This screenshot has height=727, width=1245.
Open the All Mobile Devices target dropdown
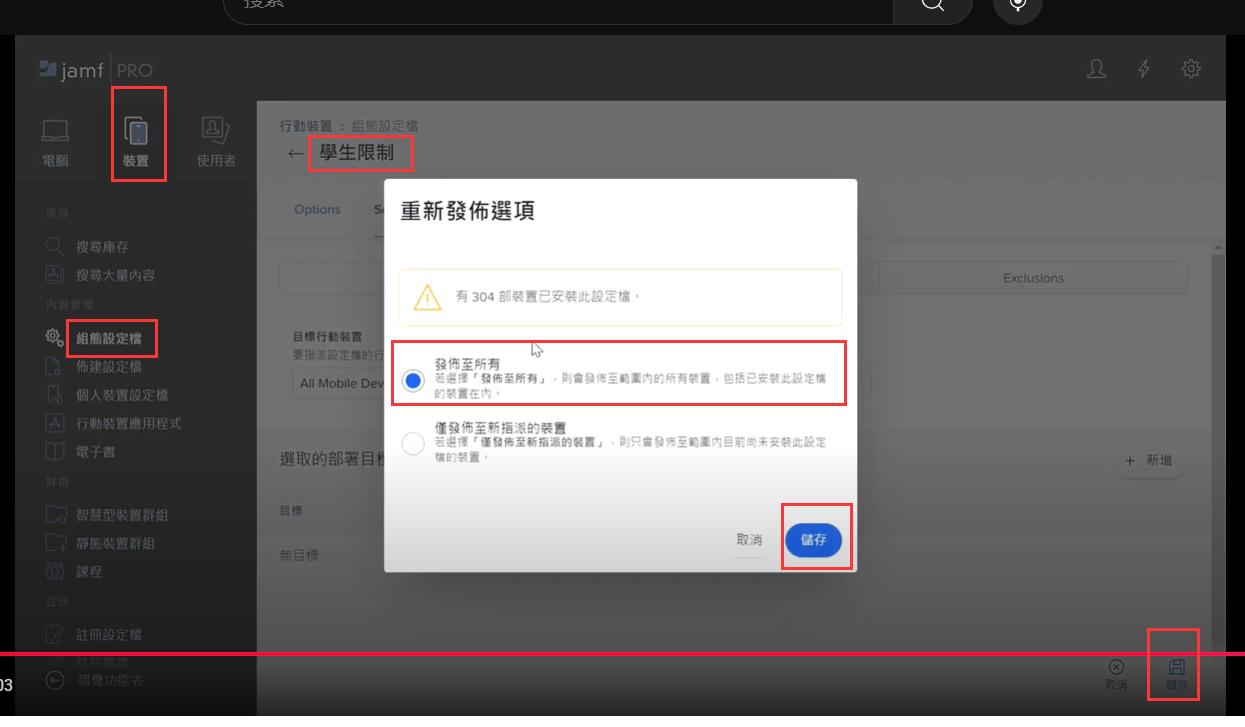coord(340,383)
